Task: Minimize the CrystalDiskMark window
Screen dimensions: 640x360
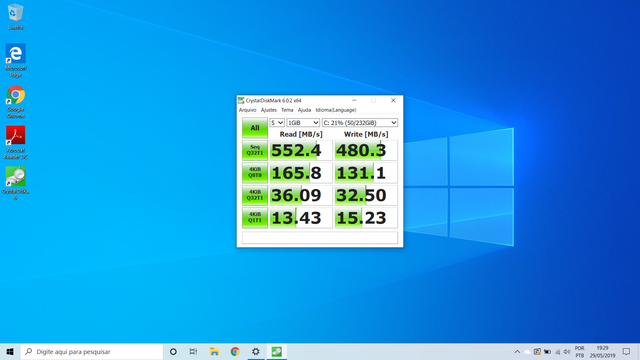Action: pos(354,100)
